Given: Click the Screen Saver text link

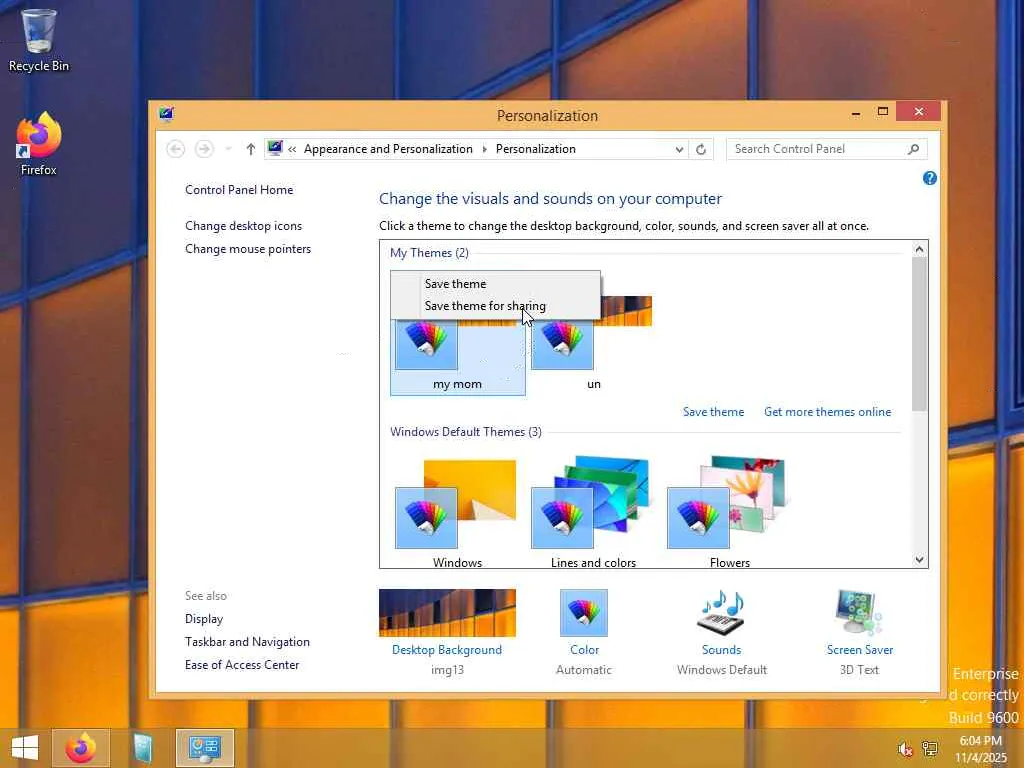Looking at the screenshot, I should pyautogui.click(x=859, y=650).
